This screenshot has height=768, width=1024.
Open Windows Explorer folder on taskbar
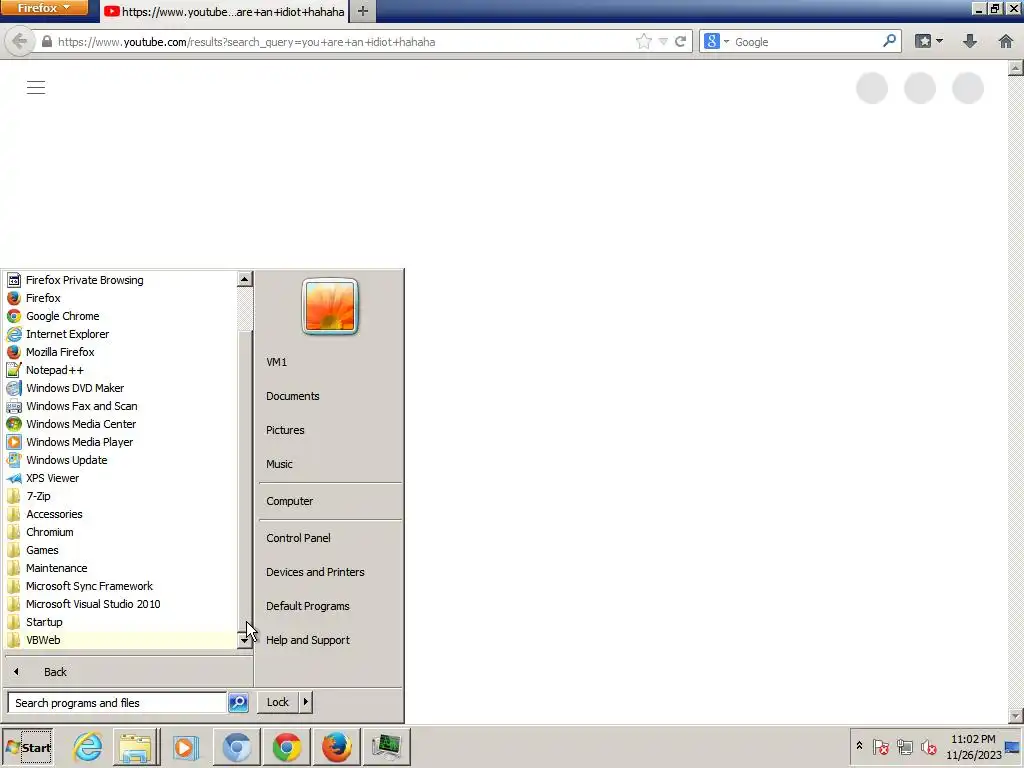pyautogui.click(x=135, y=747)
